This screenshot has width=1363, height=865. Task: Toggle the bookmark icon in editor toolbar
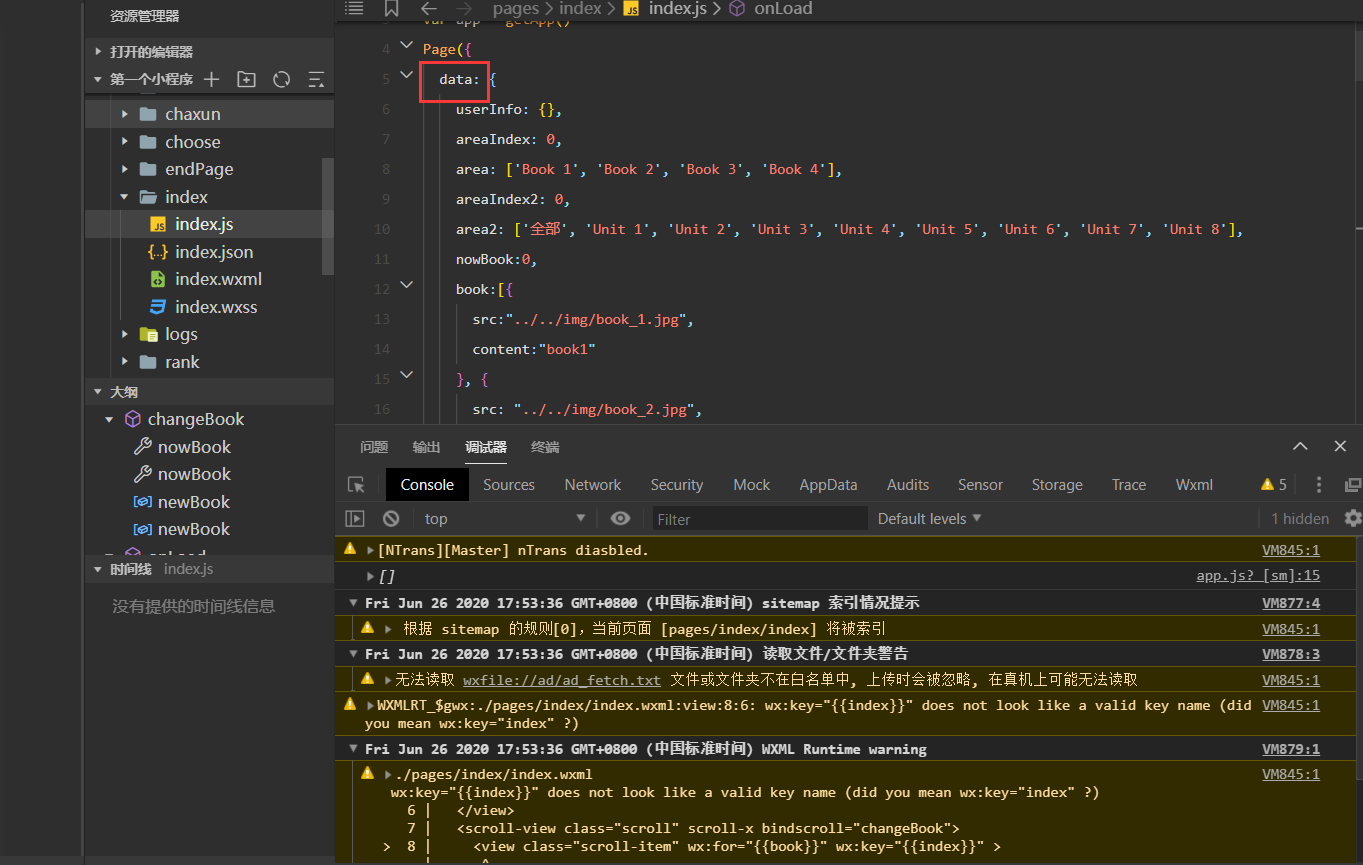click(391, 8)
